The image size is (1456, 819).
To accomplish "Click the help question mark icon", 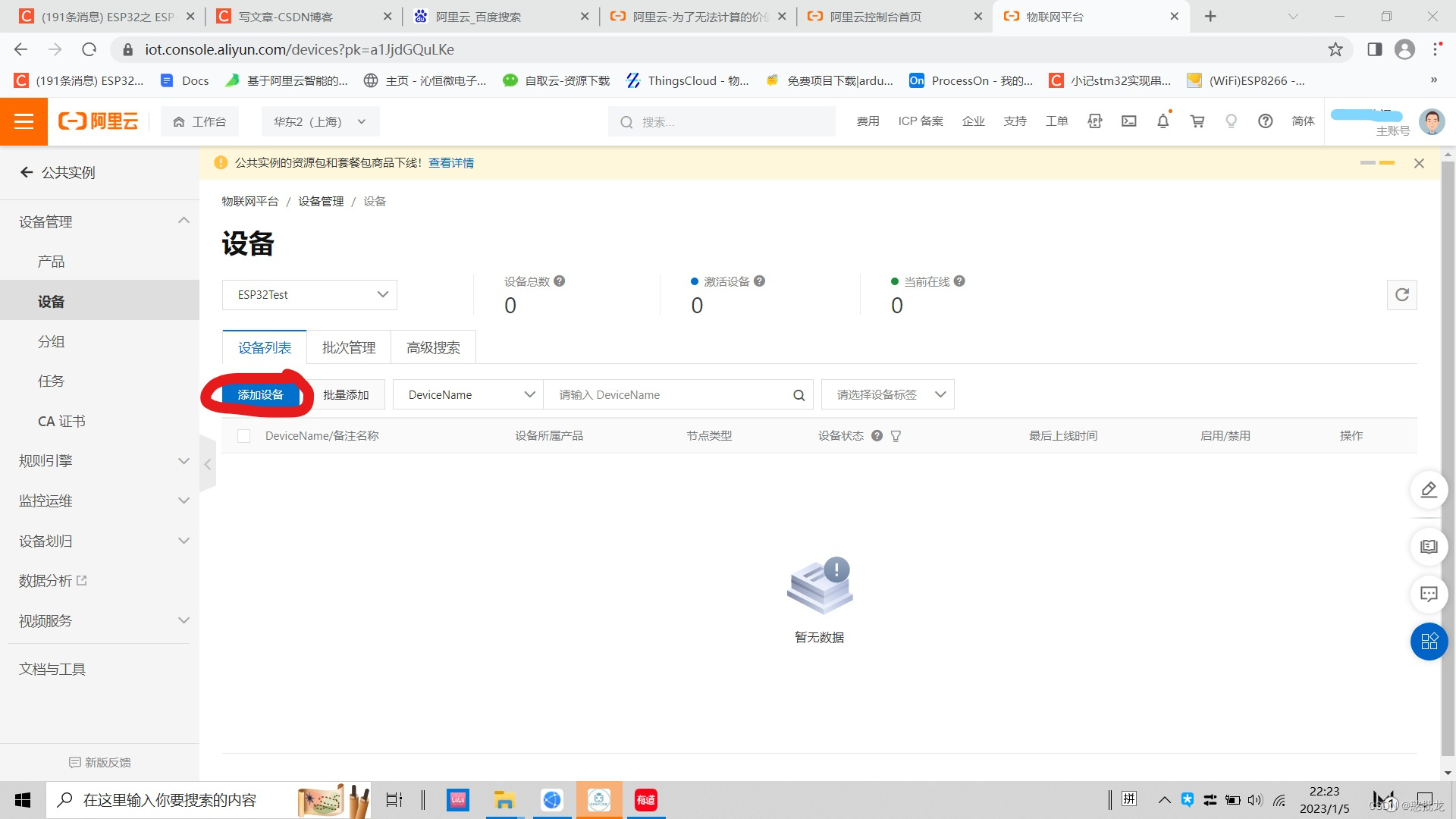I will [1265, 121].
